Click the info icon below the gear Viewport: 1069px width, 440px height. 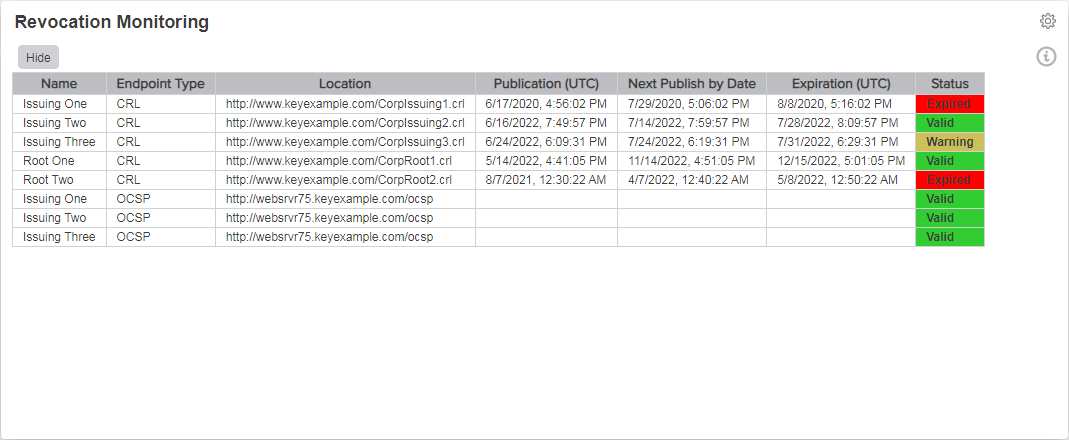pyautogui.click(x=1047, y=56)
